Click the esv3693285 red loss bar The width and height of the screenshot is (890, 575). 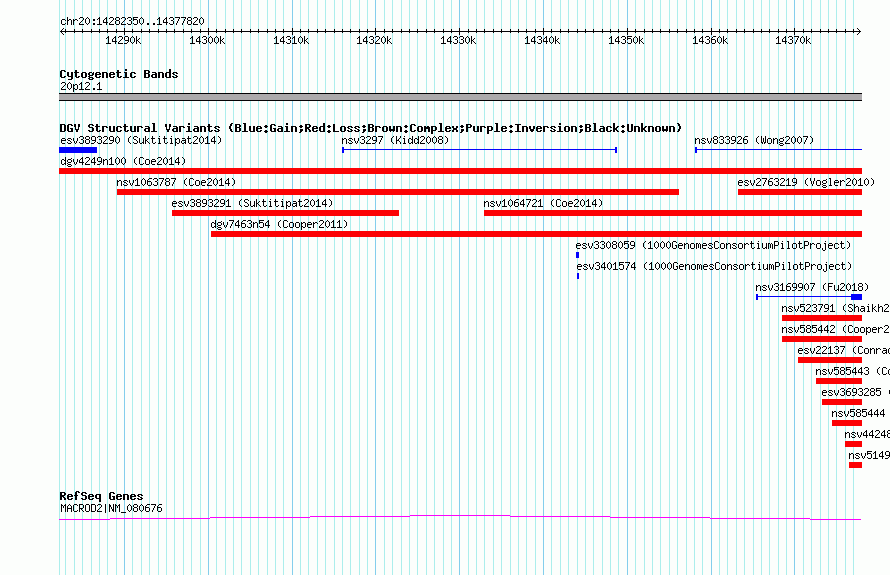pyautogui.click(x=842, y=402)
